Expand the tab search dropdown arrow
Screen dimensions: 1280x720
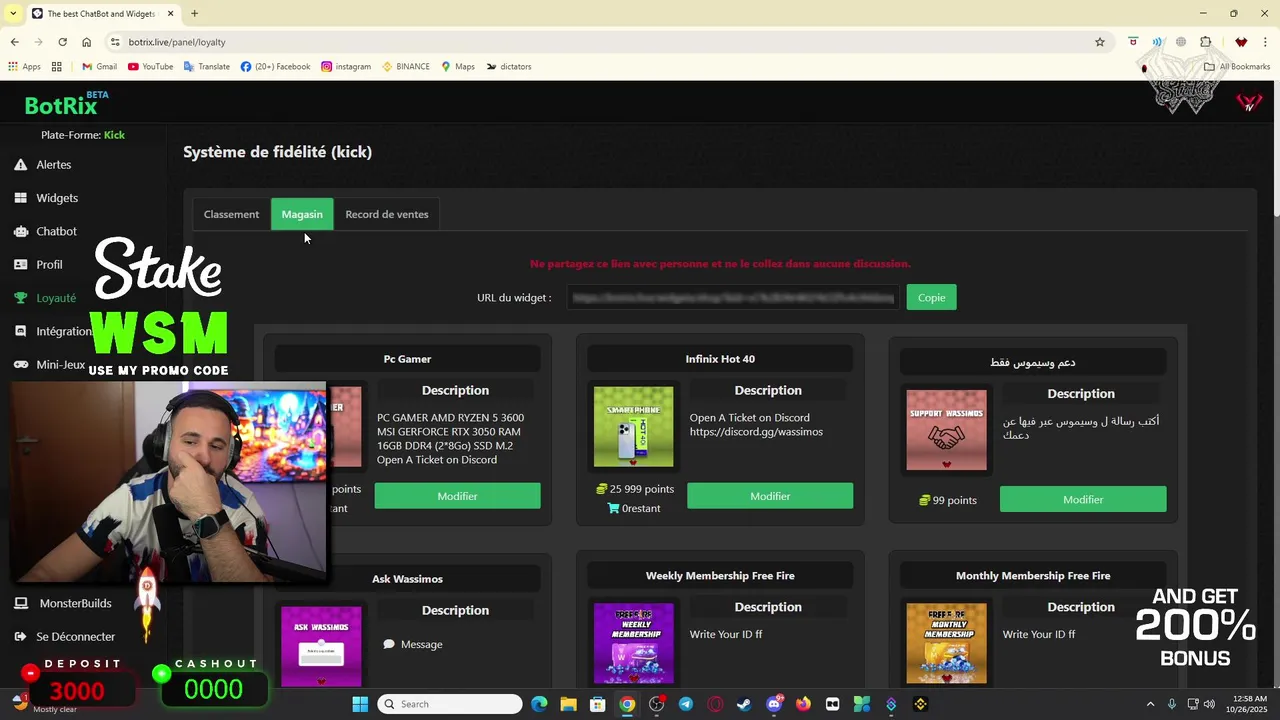click(13, 13)
